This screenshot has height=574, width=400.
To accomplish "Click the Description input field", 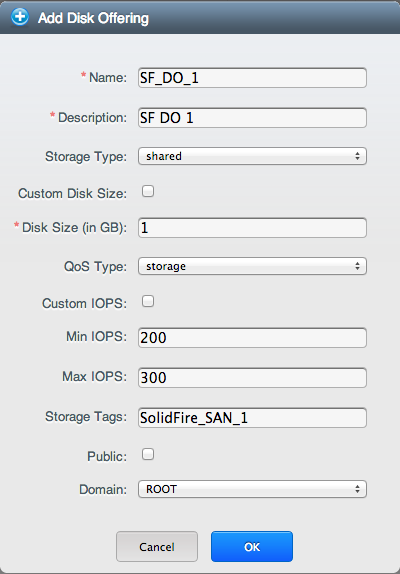I will tap(252, 118).
